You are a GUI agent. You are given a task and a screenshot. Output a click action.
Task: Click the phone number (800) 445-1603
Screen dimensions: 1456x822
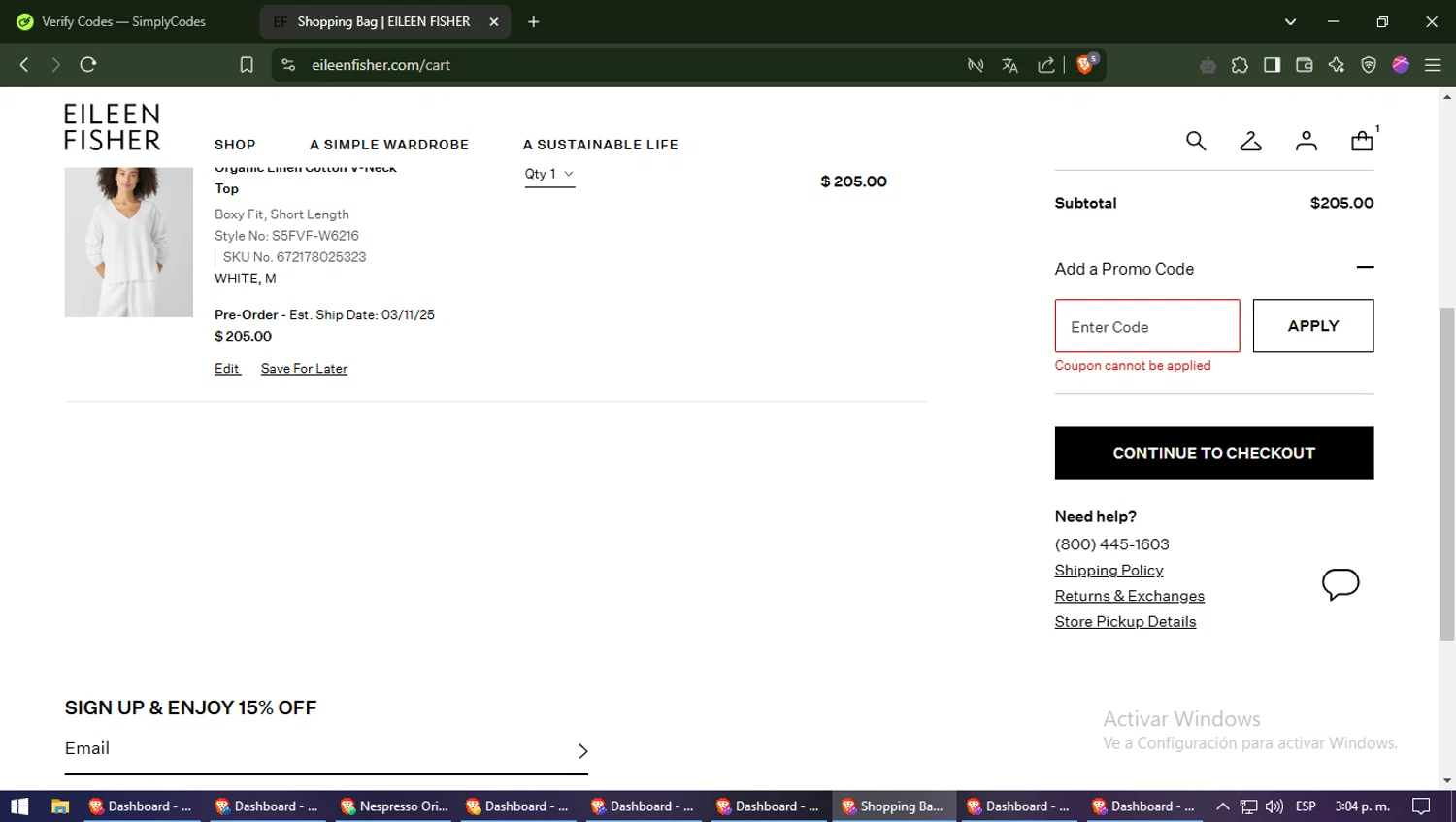[1111, 544]
